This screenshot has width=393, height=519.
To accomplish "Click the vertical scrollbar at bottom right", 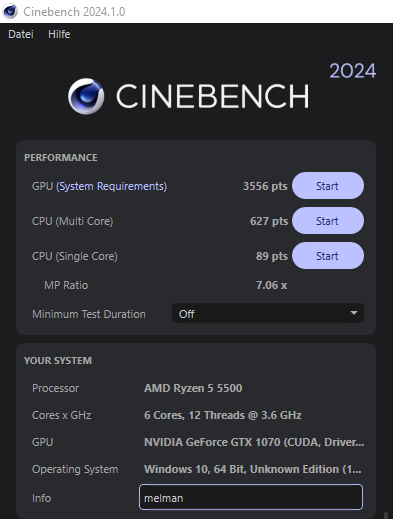I will click(x=386, y=515).
